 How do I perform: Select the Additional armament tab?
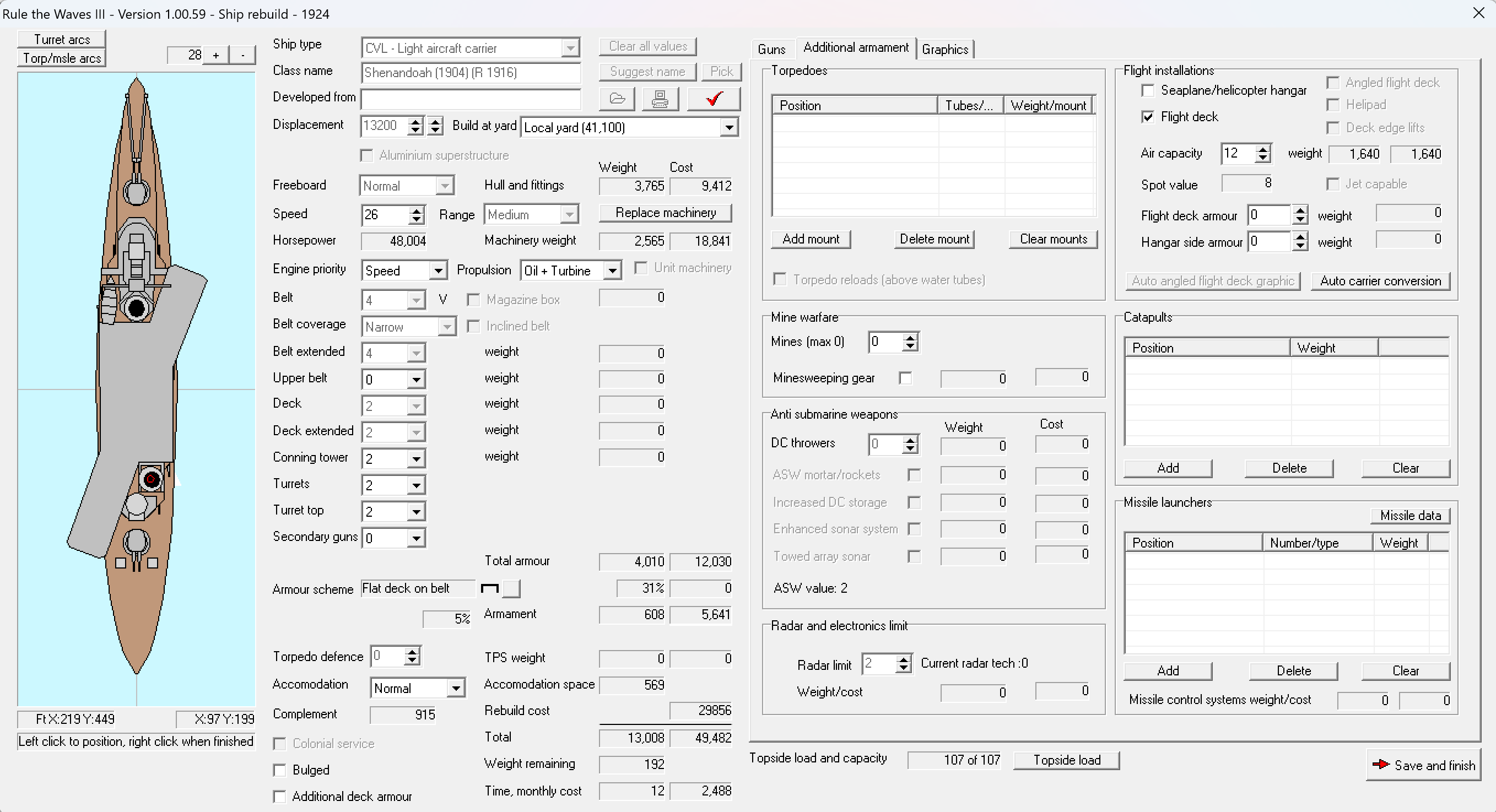856,47
